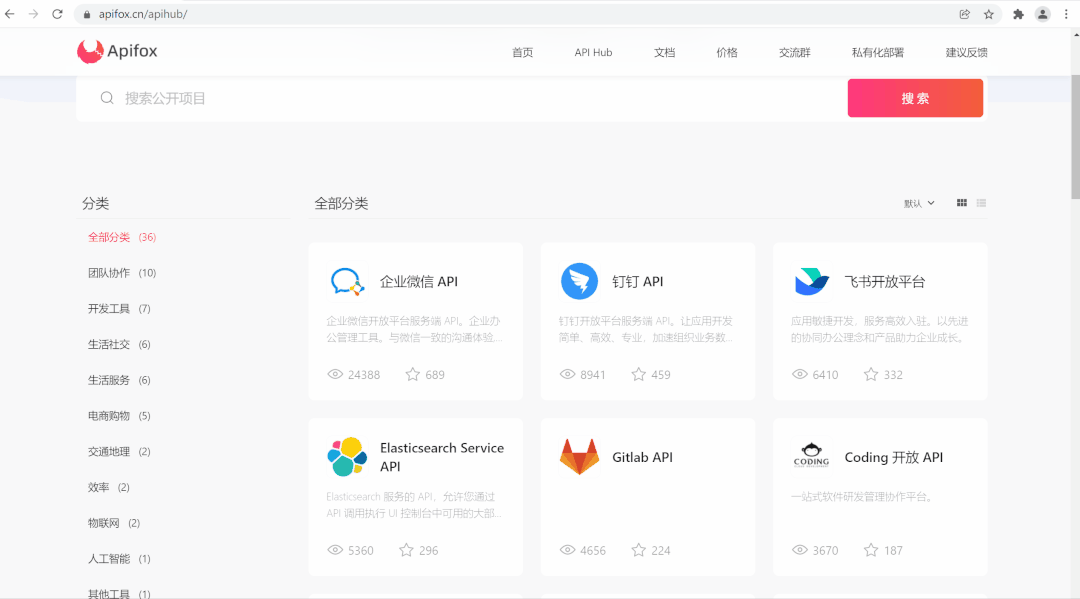
Task: Filter by 电商购物 category
Action: pyautogui.click(x=119, y=416)
